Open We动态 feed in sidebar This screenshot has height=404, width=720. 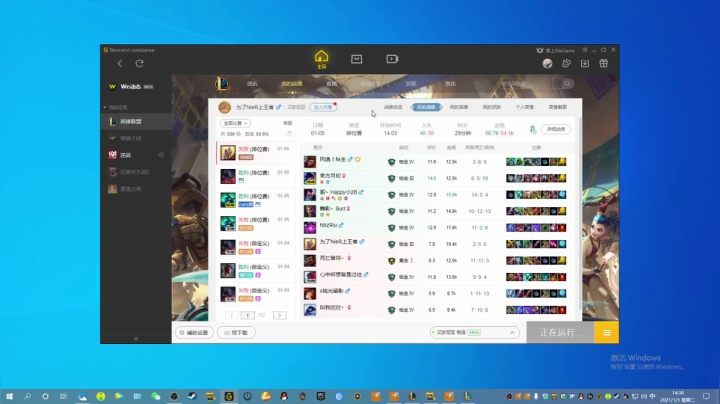click(x=136, y=86)
